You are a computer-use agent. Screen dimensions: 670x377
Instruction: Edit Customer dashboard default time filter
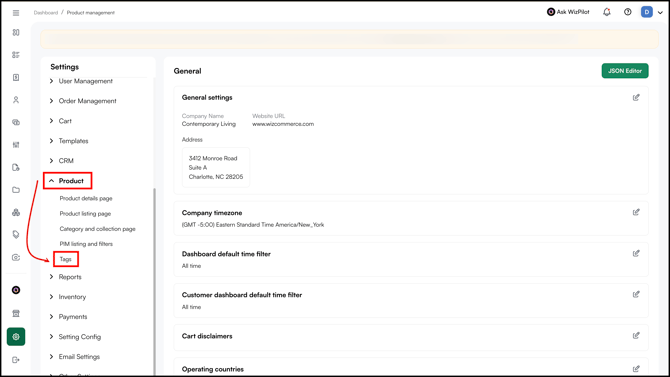click(636, 294)
